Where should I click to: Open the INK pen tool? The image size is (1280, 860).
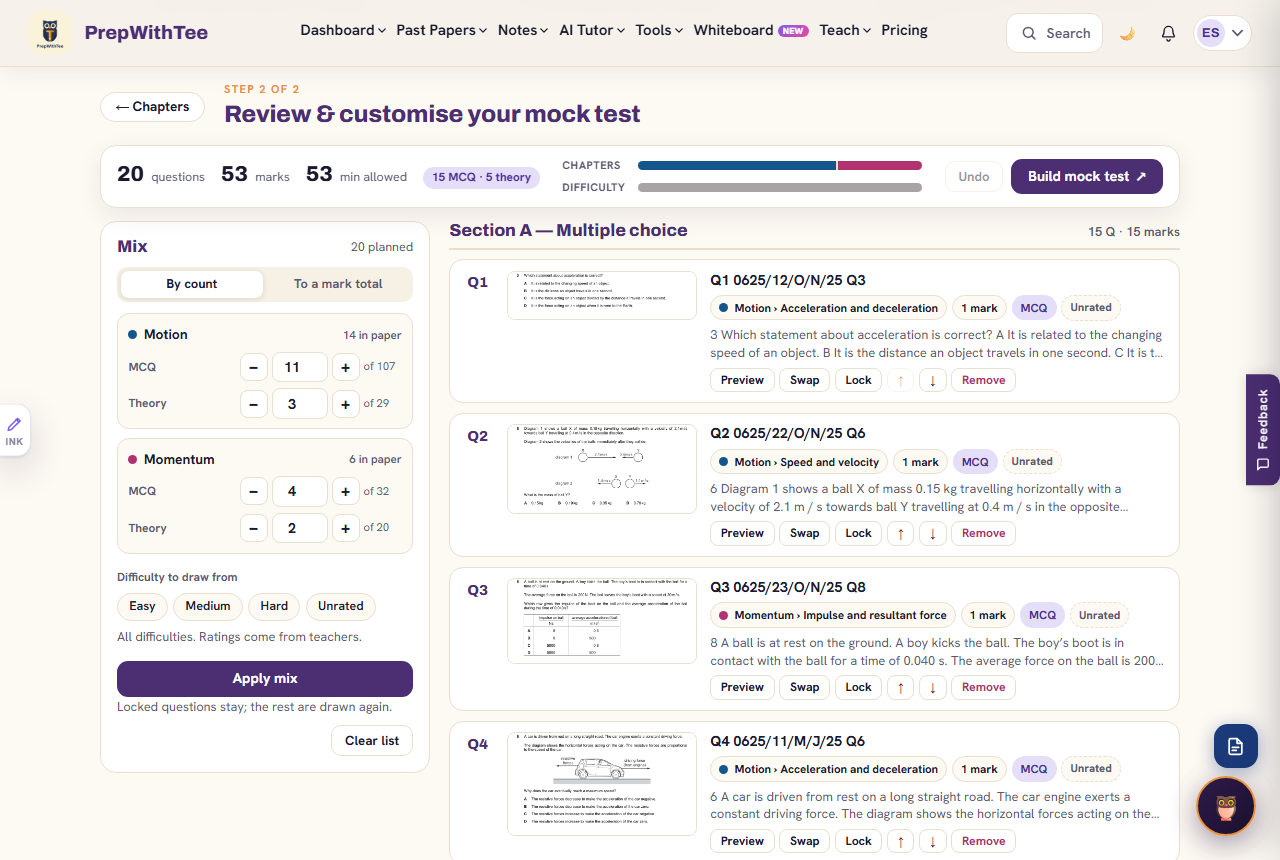click(x=14, y=430)
